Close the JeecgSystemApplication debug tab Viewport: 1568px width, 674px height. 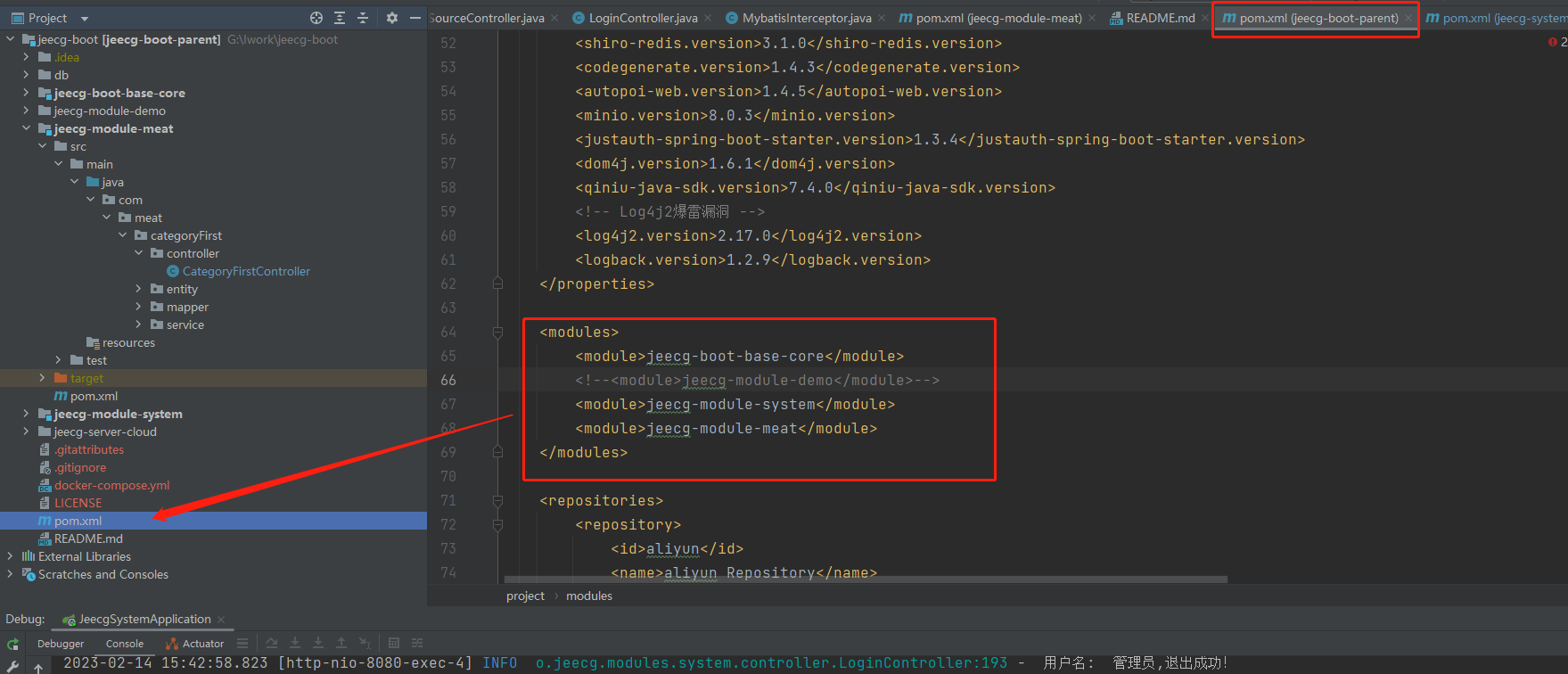tap(221, 620)
